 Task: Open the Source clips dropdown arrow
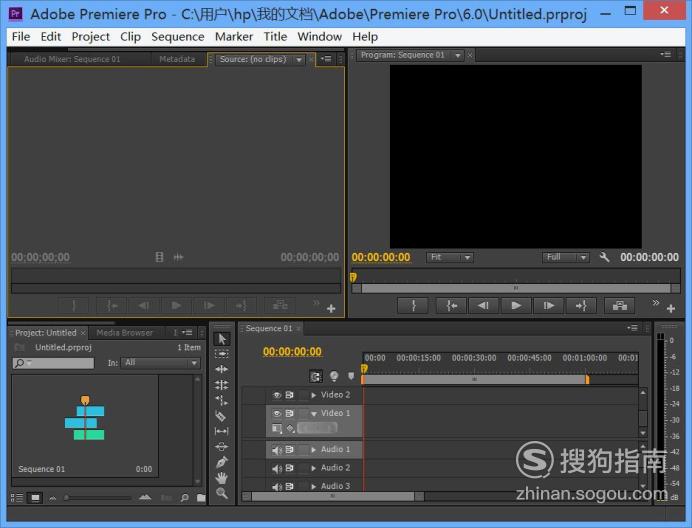coord(299,60)
